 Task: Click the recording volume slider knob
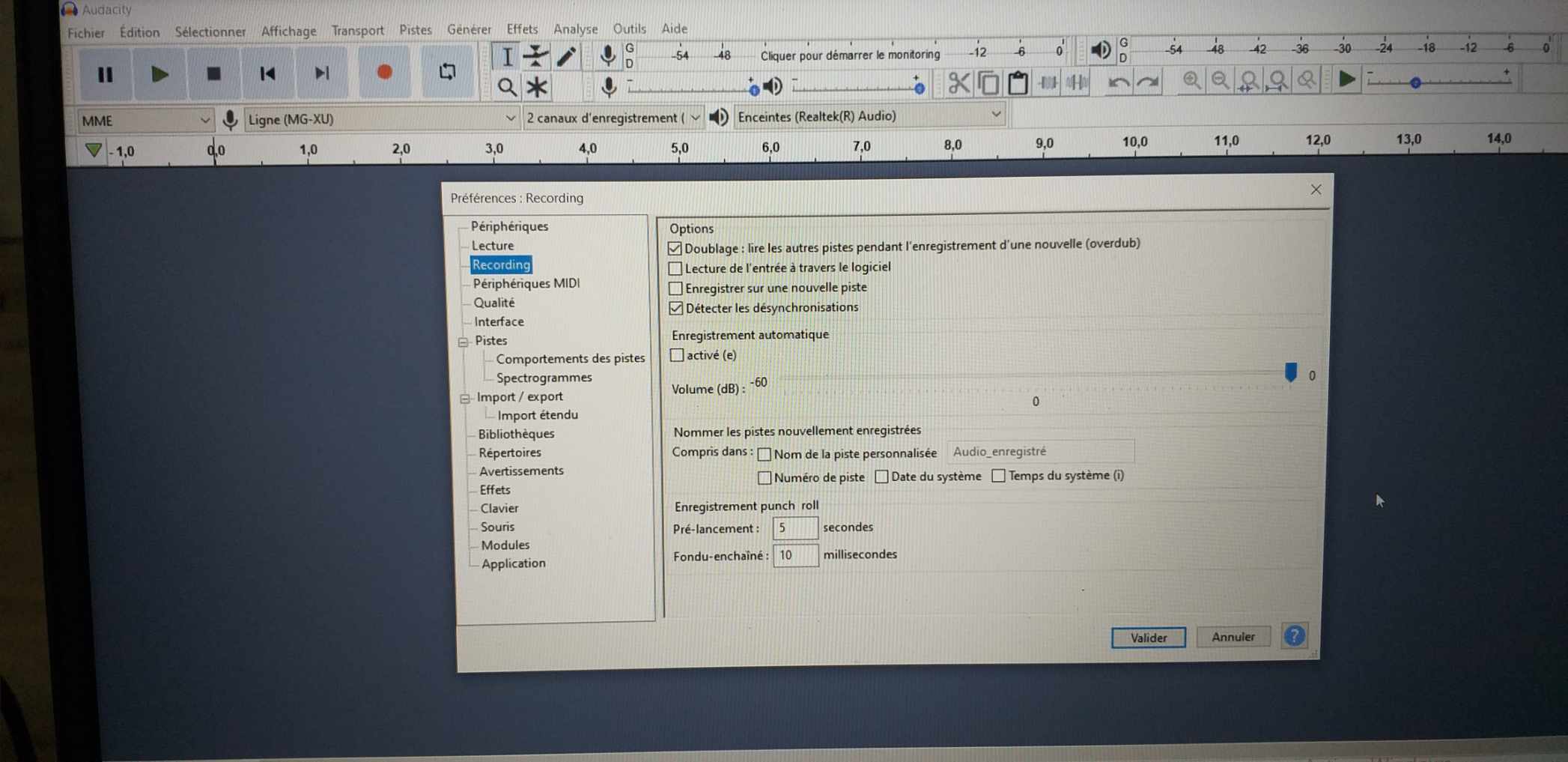754,90
